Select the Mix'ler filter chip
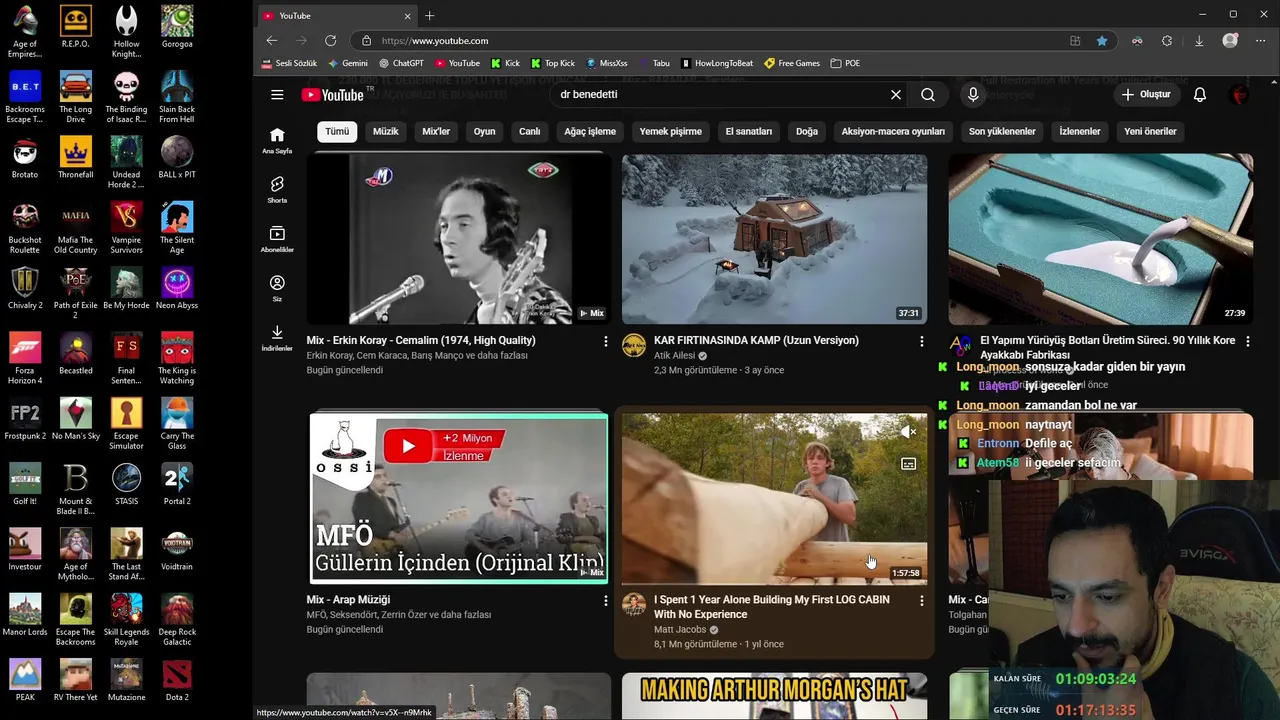Viewport: 1280px width, 720px height. click(x=436, y=131)
